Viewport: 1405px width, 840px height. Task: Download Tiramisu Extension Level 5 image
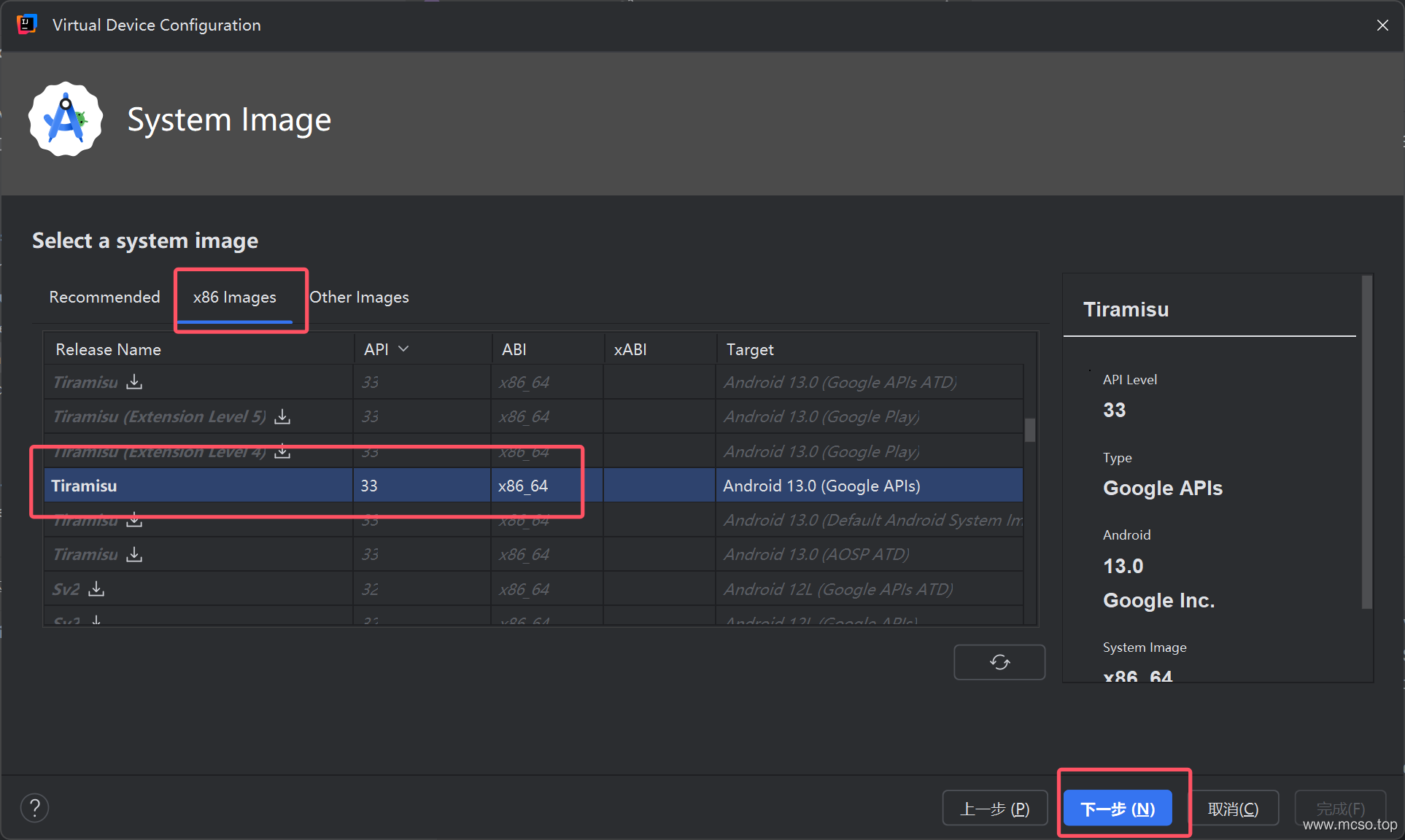[x=282, y=416]
